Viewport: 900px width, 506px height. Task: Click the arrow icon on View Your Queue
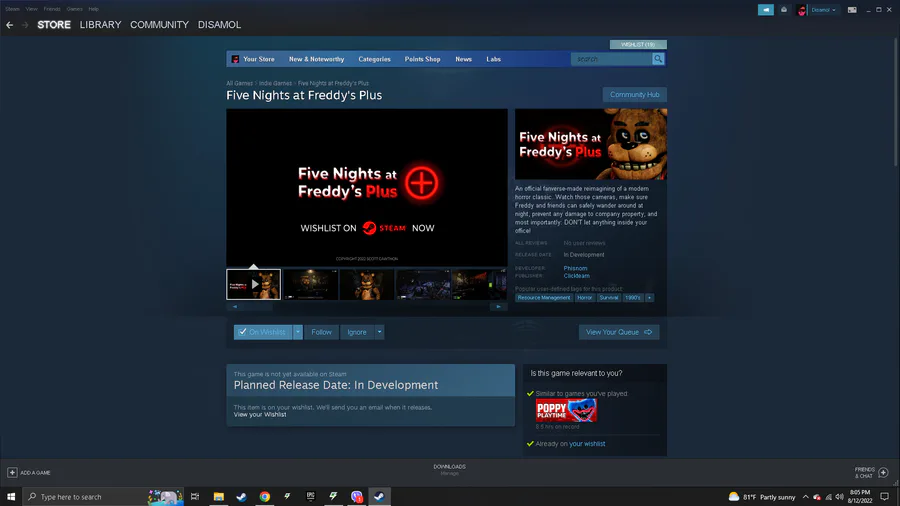pyautogui.click(x=648, y=332)
